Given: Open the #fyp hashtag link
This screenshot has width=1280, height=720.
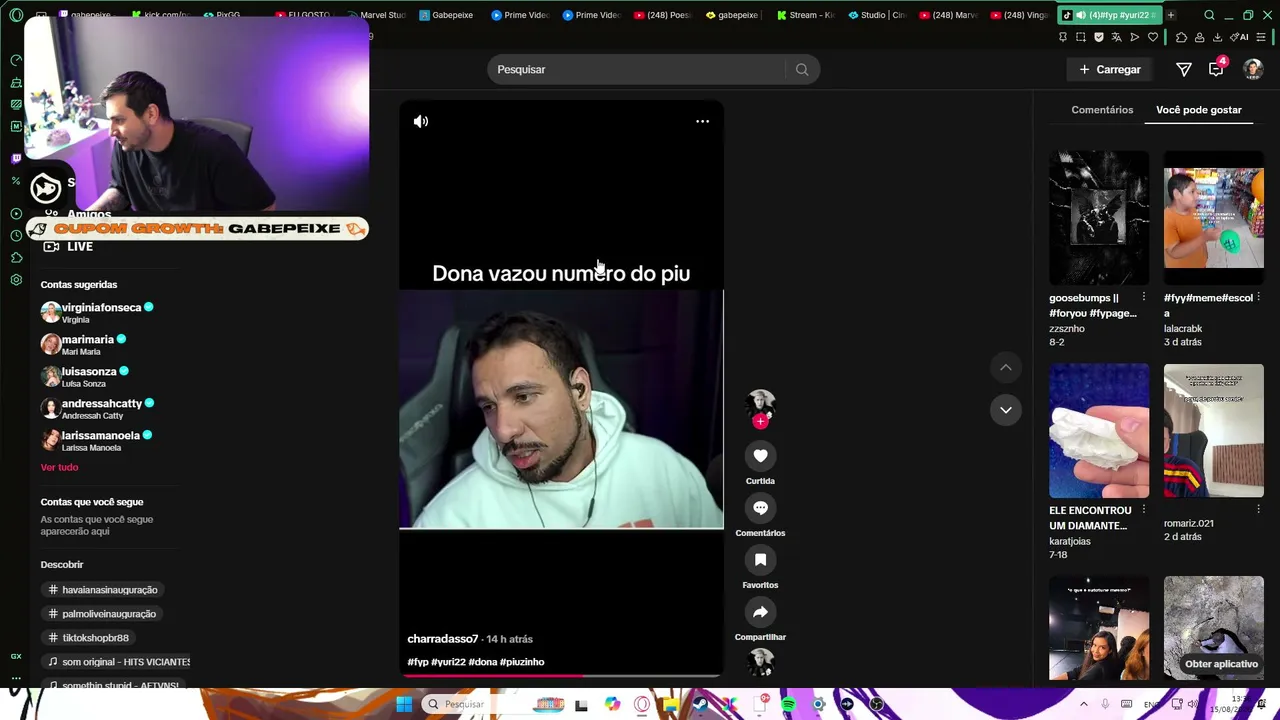Looking at the screenshot, I should [418, 662].
